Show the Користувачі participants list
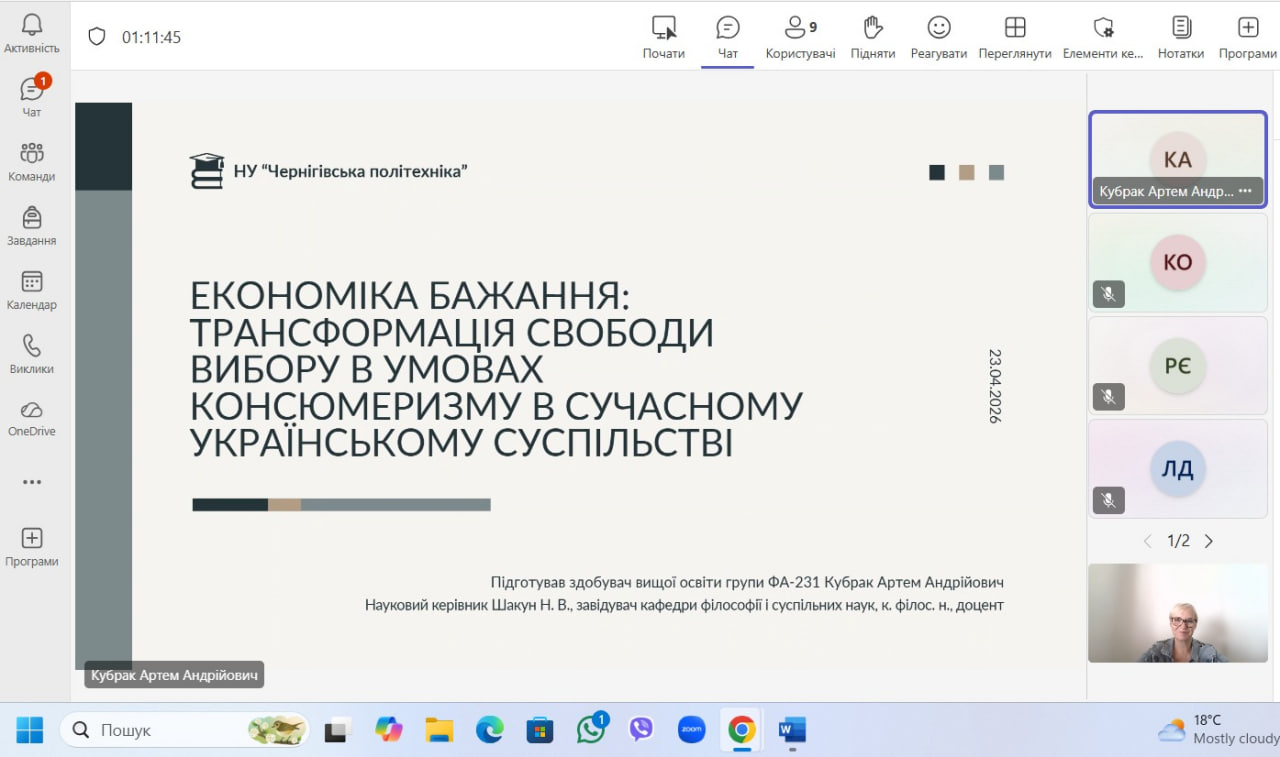Screen dimensions: 1280x757 coord(800,37)
